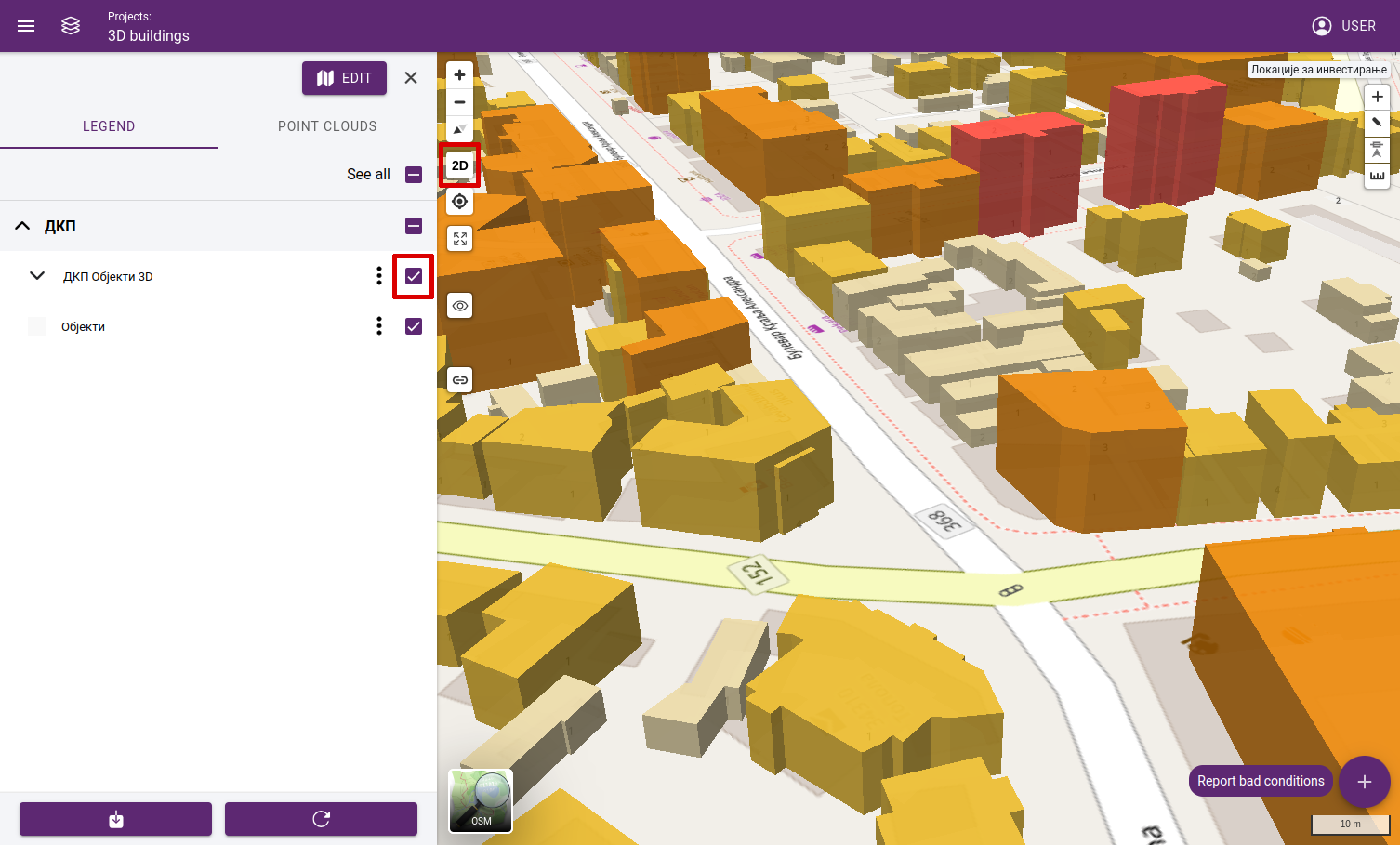This screenshot has height=845, width=1400.
Task: Click the download button at panel bottom
Action: tap(115, 819)
